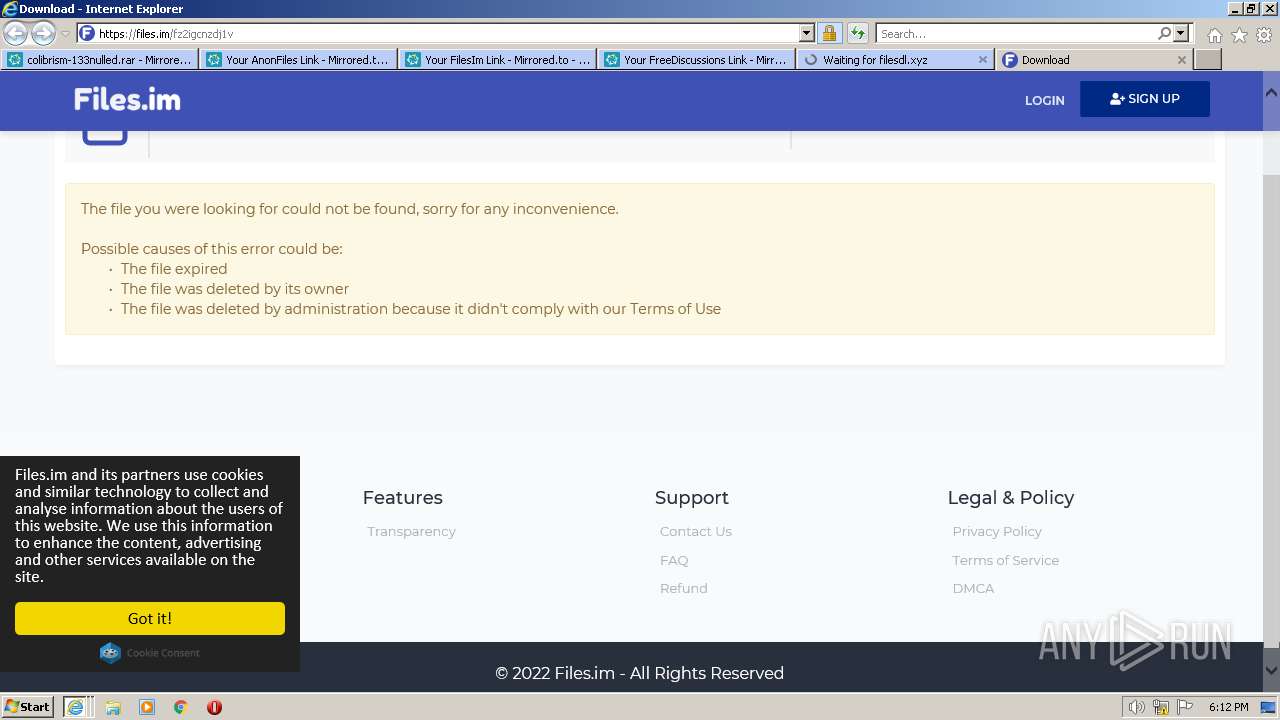
Task: Click the show desktop tray icon
Action: (1268, 707)
